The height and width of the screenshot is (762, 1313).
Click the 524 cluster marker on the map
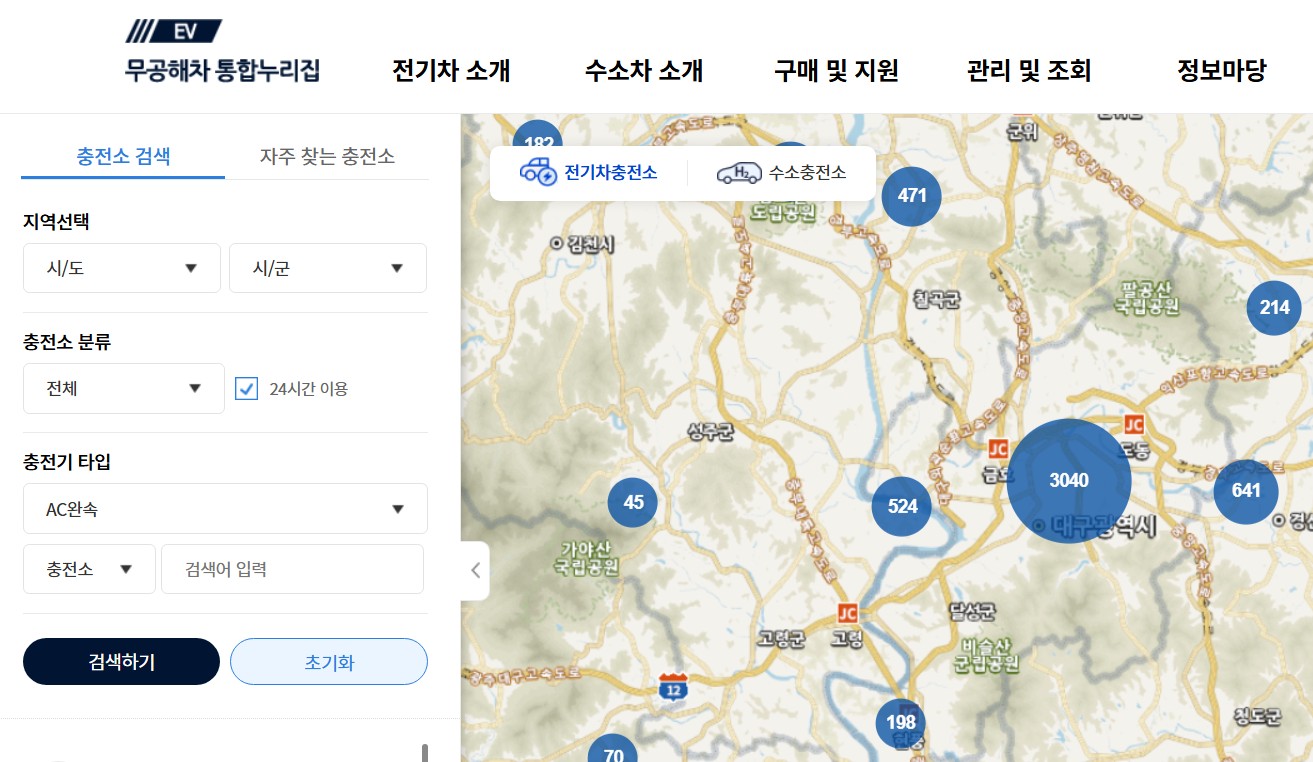[x=900, y=506]
